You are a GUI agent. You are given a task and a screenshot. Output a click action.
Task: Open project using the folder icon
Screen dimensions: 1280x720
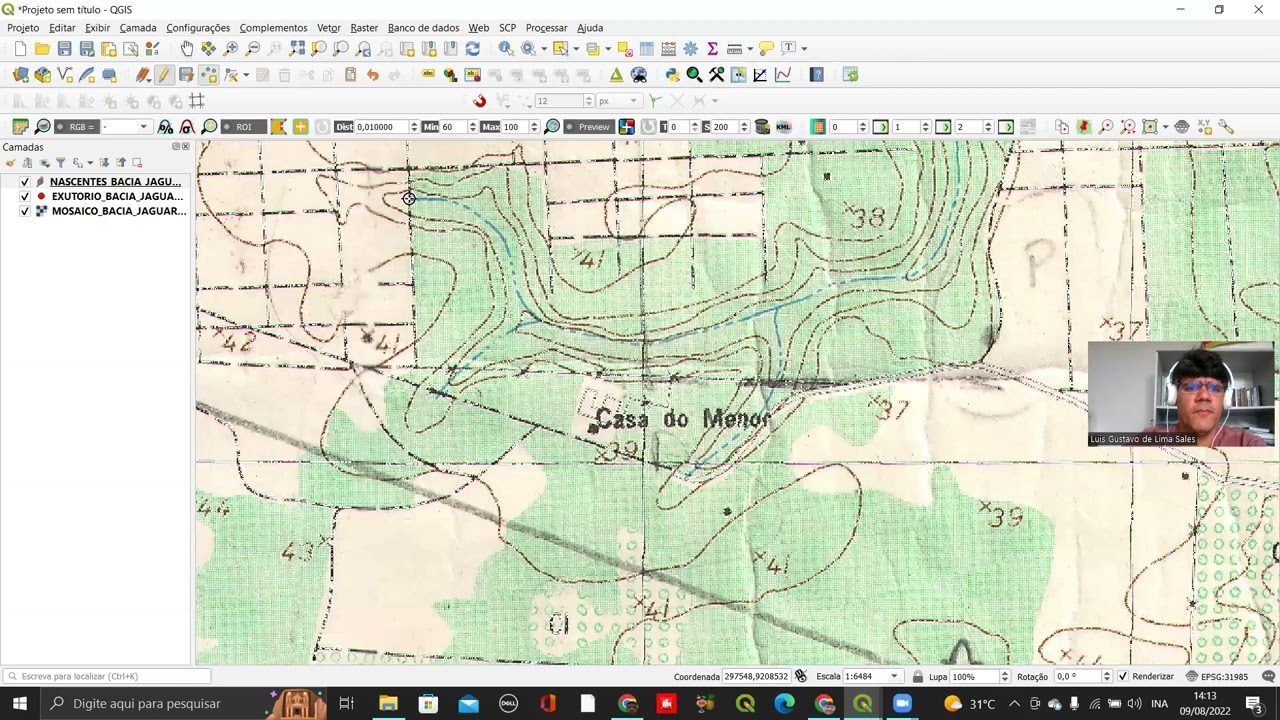tap(42, 48)
